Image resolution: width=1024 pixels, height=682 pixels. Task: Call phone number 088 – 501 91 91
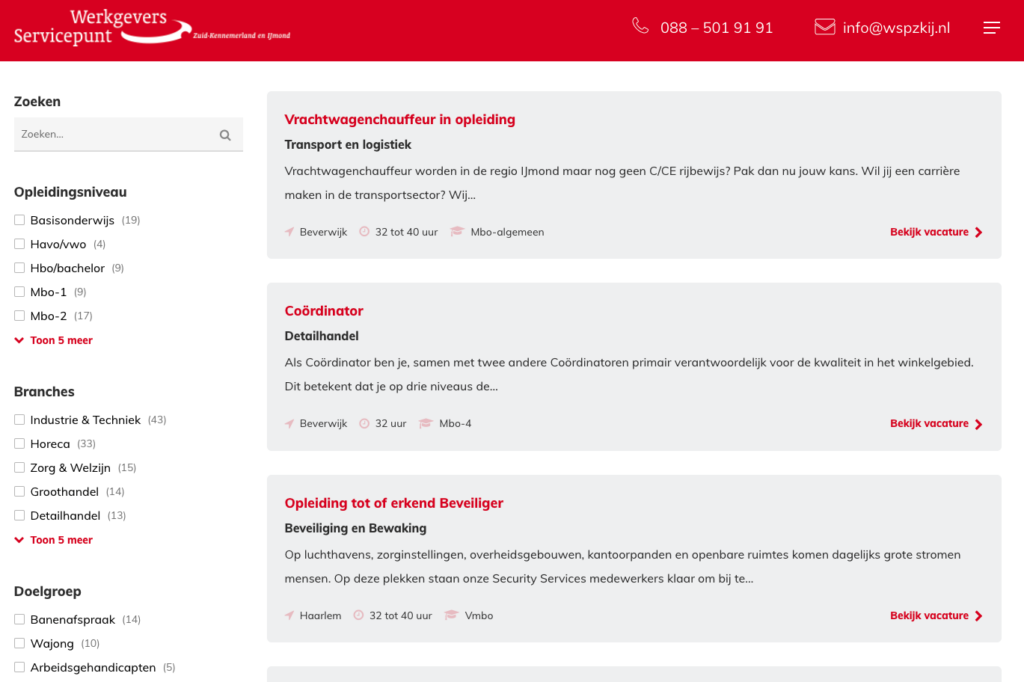716,28
